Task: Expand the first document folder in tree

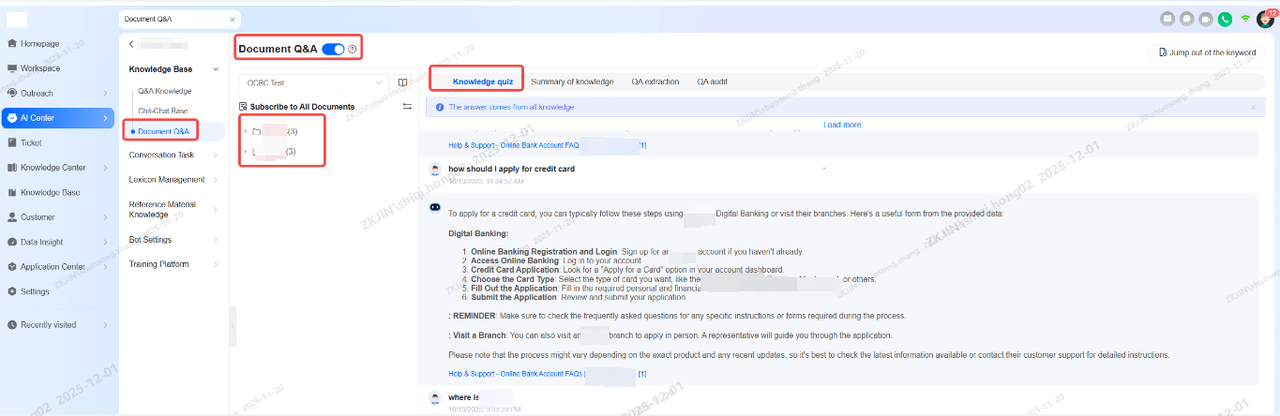Action: click(245, 131)
